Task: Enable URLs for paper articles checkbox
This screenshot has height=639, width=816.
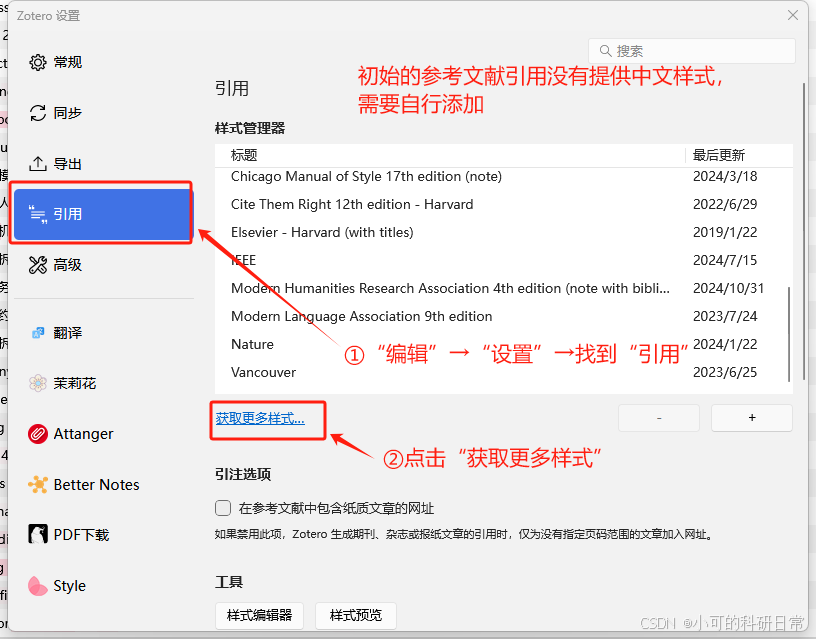Action: (223, 508)
